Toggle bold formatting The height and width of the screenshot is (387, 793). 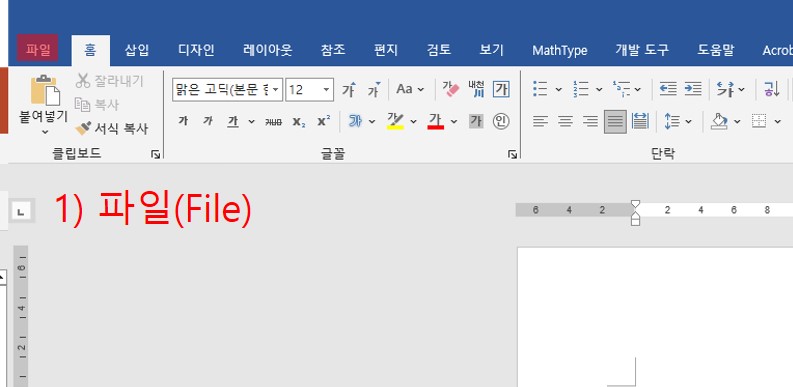pyautogui.click(x=184, y=121)
